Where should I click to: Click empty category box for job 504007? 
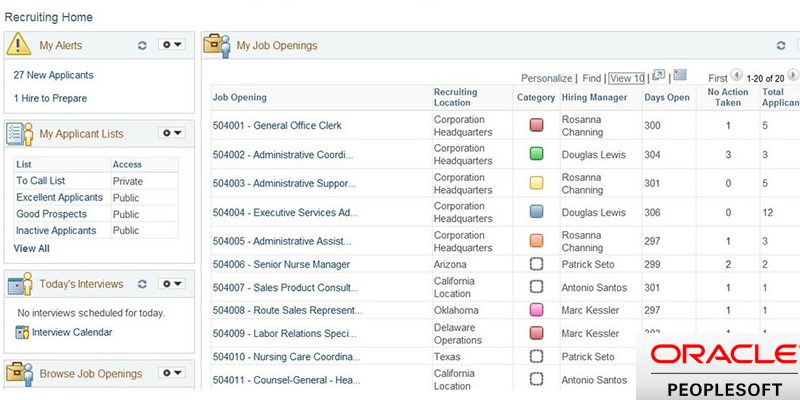(536, 287)
